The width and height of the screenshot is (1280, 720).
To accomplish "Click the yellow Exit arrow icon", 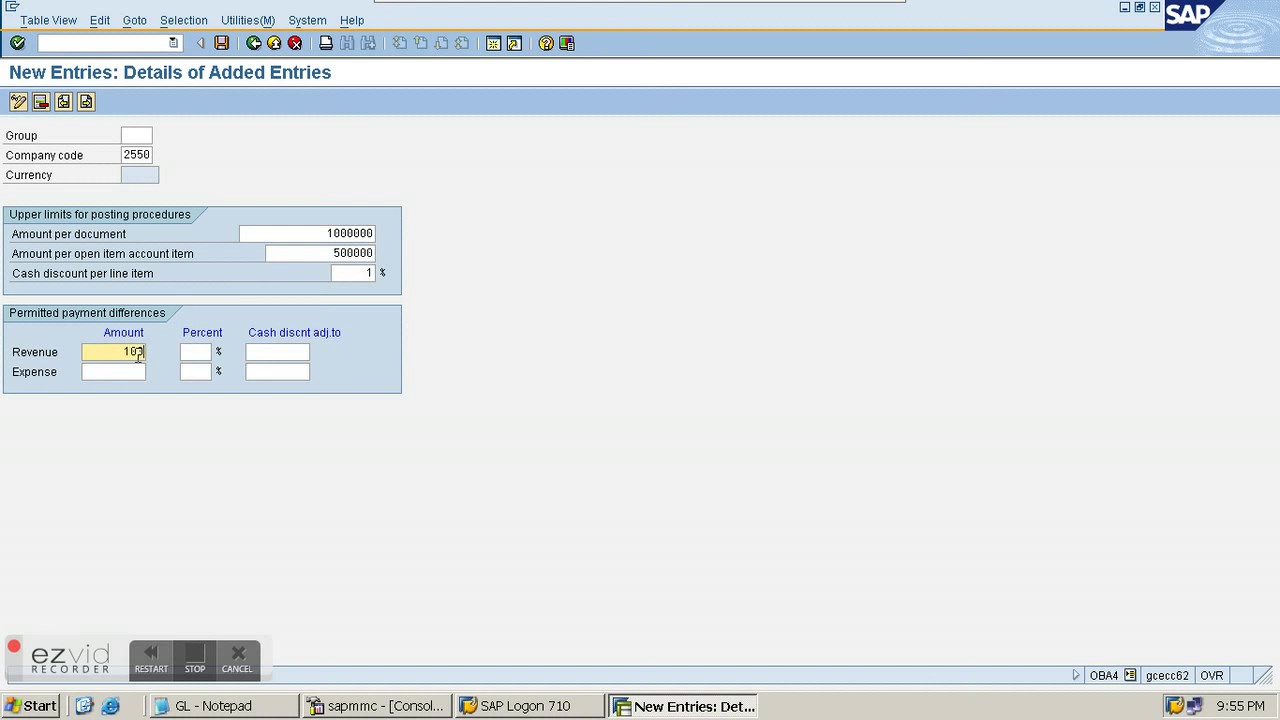I will click(274, 43).
